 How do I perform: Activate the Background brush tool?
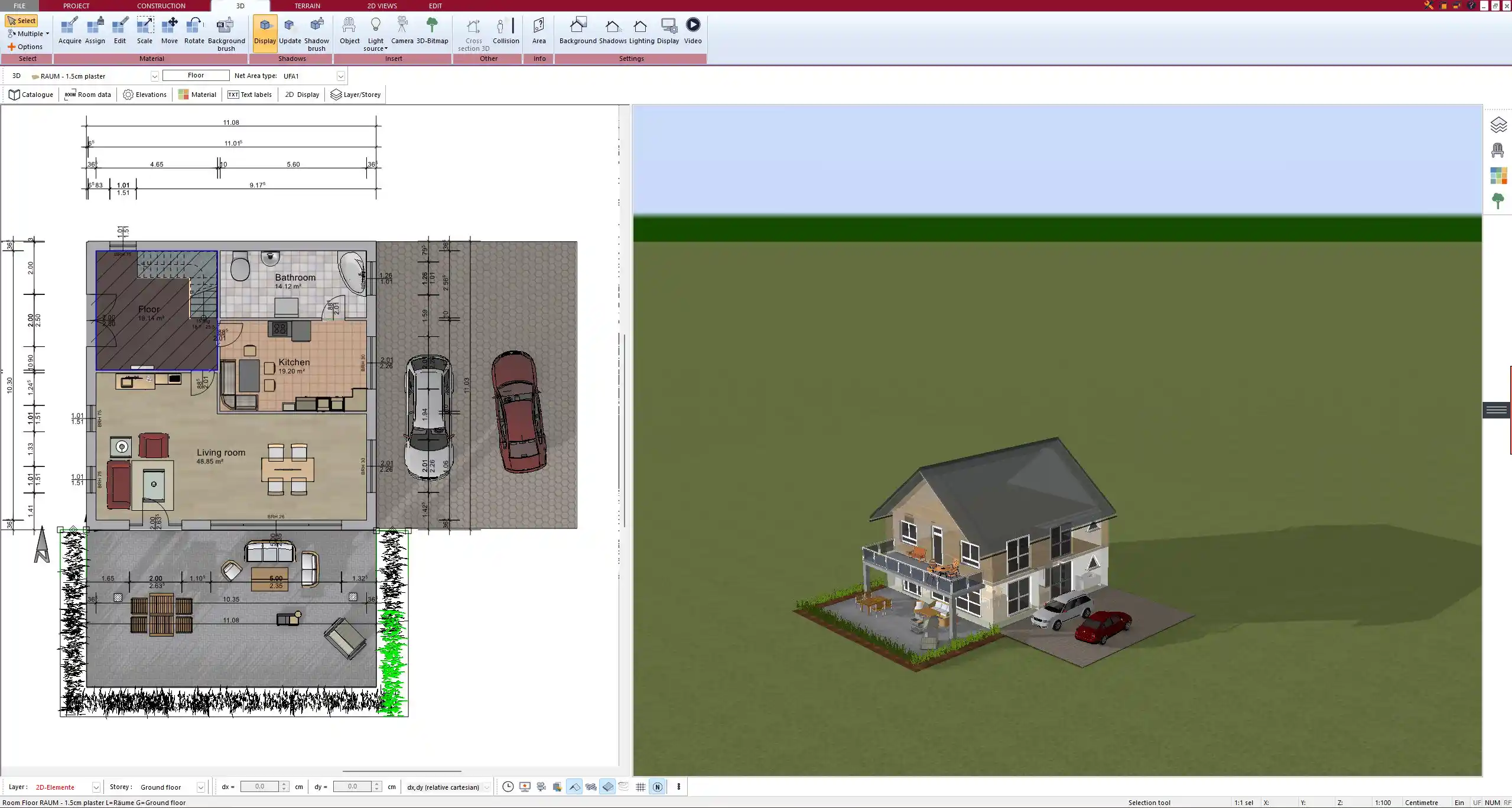[x=226, y=34]
